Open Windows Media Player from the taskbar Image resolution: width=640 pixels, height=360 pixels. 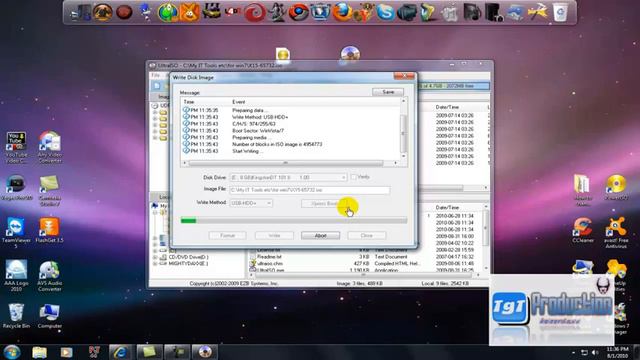pos(67,352)
